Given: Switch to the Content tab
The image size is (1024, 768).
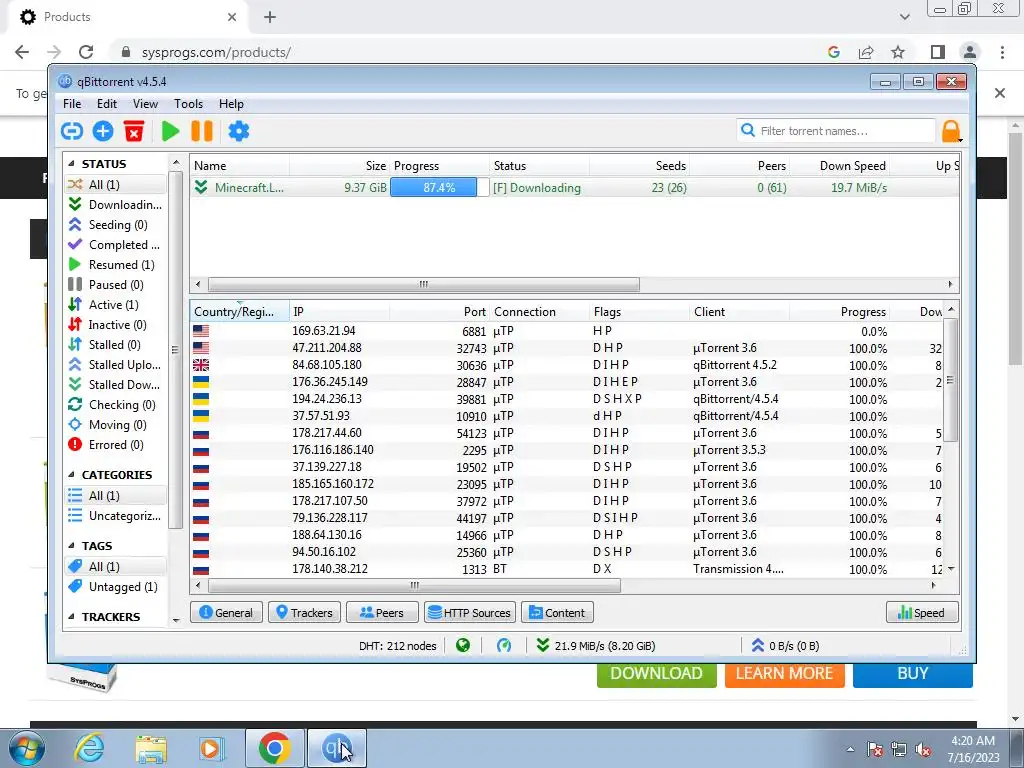Looking at the screenshot, I should 557,613.
